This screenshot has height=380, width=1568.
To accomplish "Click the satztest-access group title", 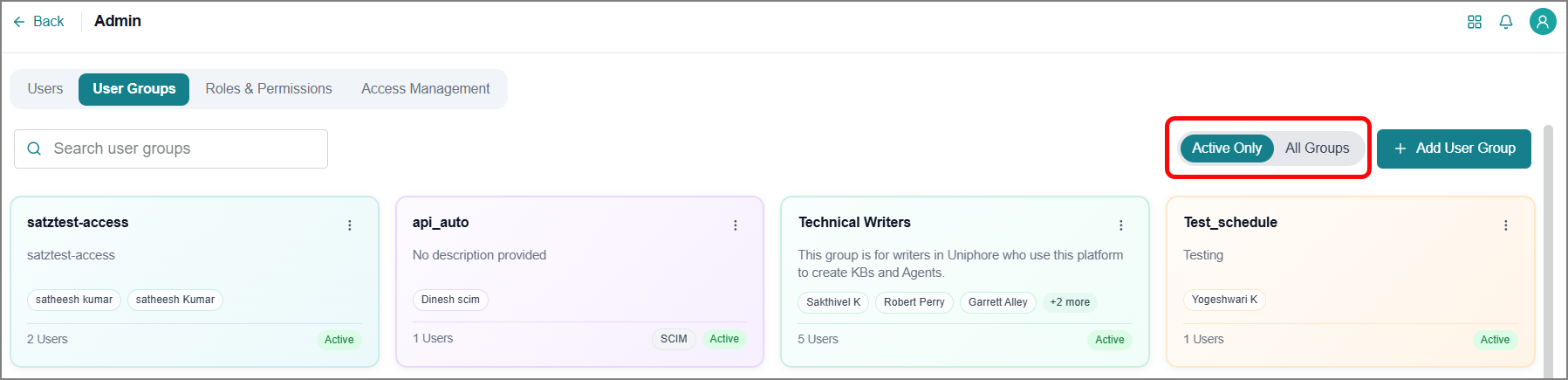I will (78, 223).
